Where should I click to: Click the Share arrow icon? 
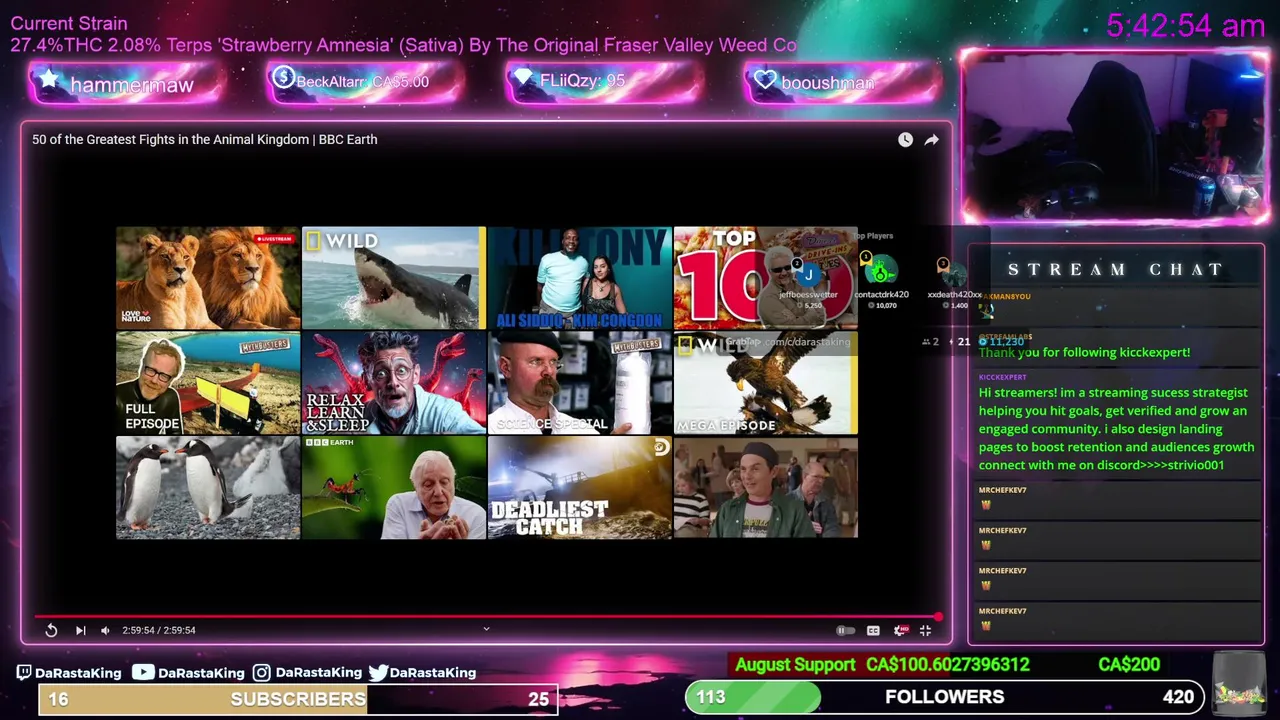coord(931,140)
